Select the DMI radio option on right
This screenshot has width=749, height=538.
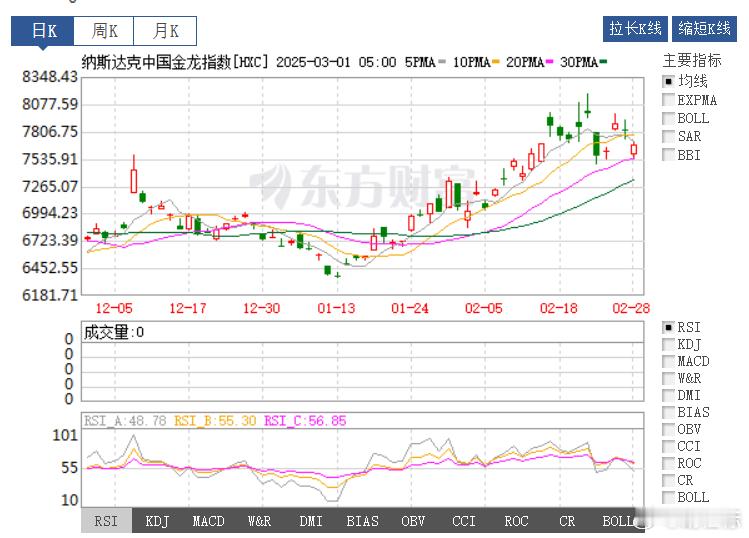coord(668,395)
